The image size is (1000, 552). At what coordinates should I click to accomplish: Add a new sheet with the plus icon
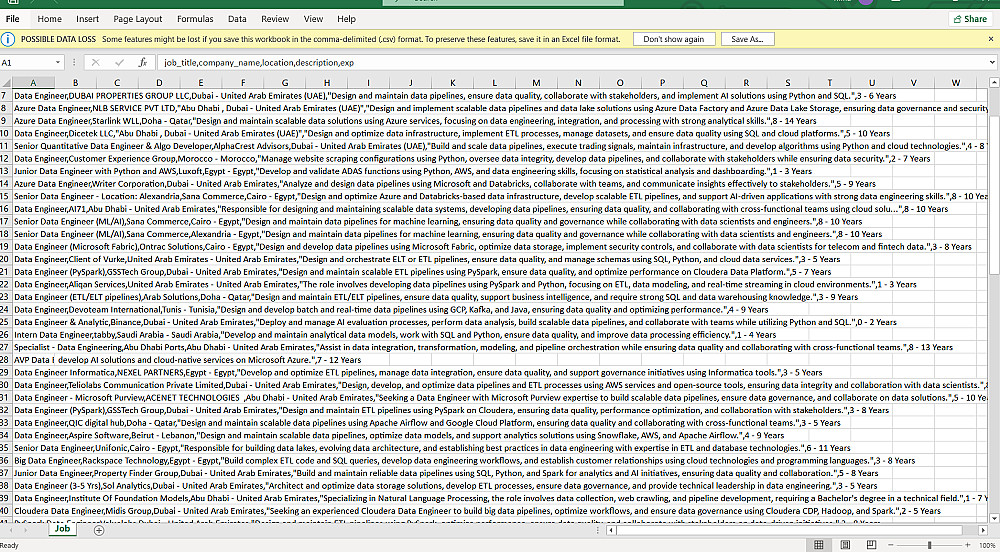pyautogui.click(x=98, y=530)
